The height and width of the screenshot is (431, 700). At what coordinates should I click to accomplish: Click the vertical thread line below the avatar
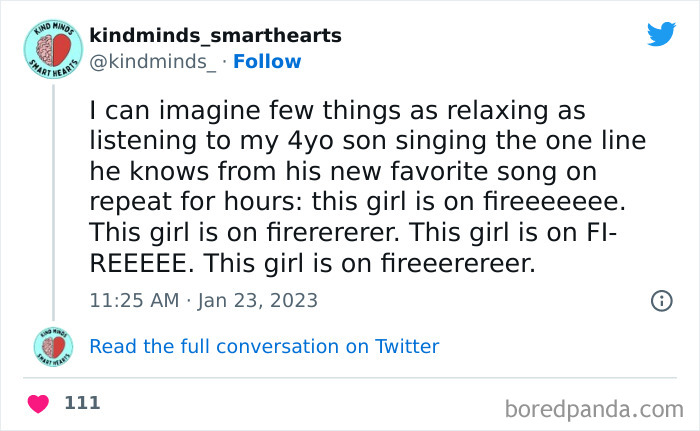click(x=52, y=200)
